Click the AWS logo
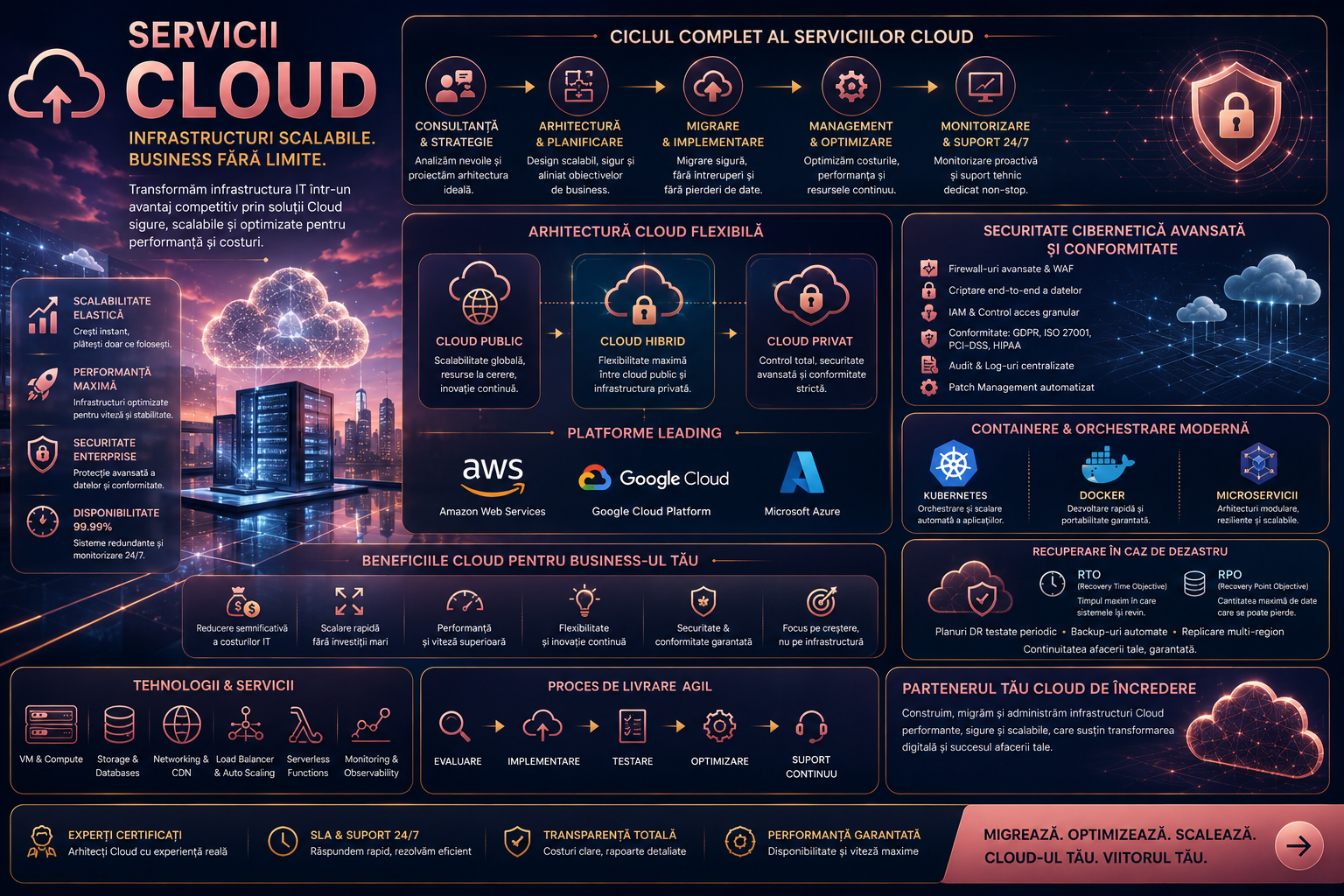Screen dimensions: 1344x896 tap(493, 475)
